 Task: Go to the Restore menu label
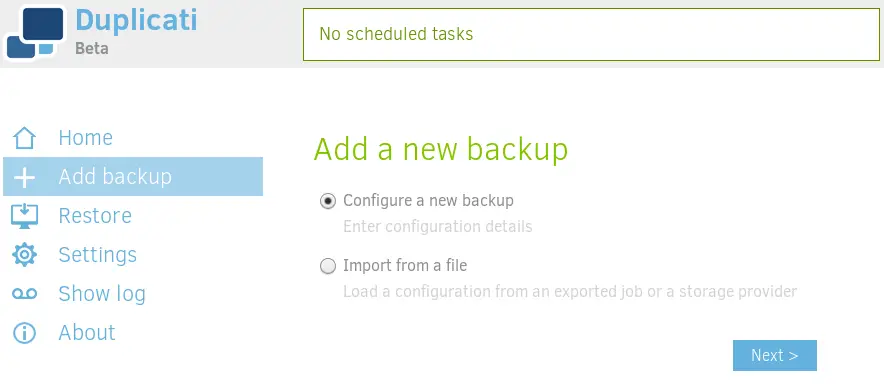pyautogui.click(x=95, y=215)
